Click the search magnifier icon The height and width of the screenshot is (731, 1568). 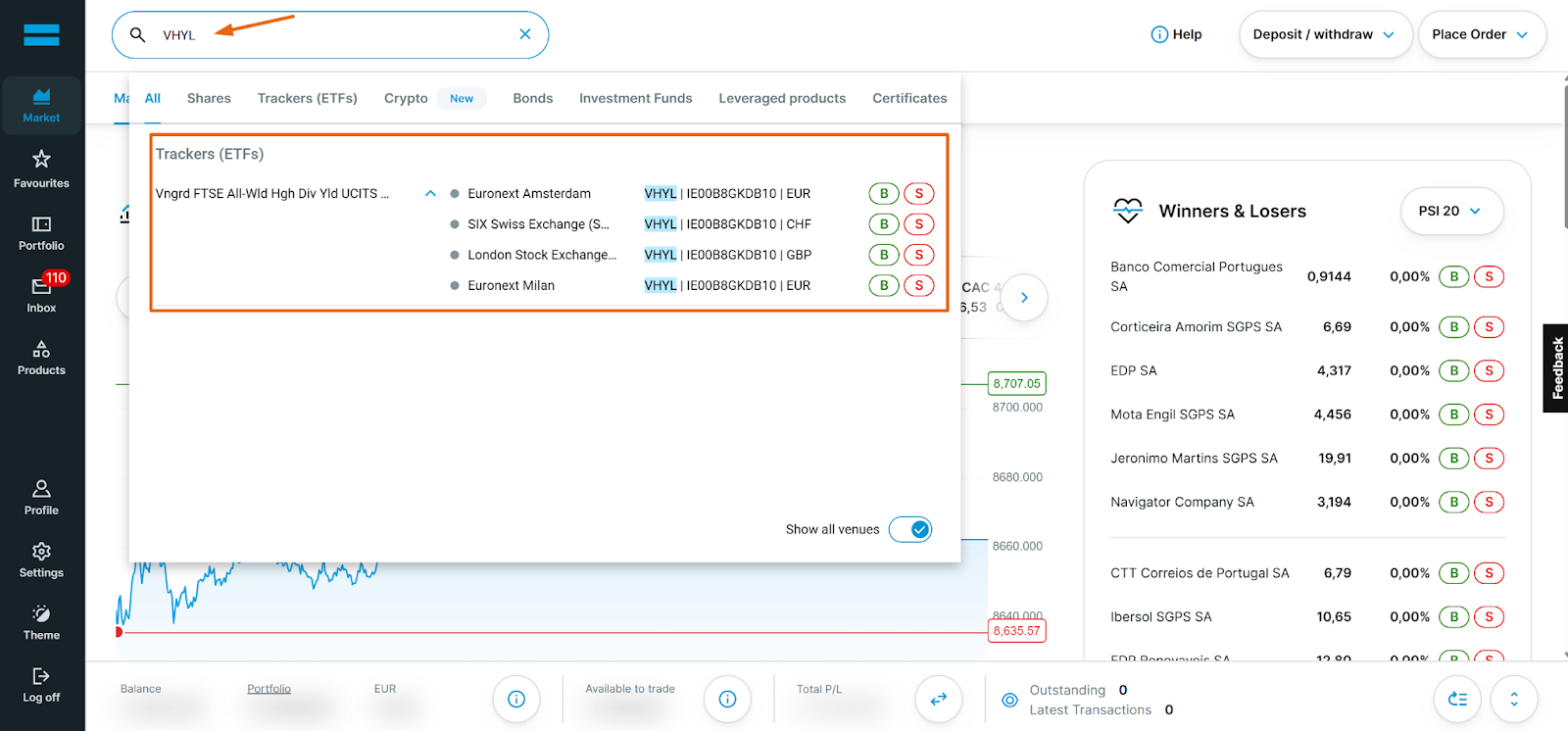138,35
